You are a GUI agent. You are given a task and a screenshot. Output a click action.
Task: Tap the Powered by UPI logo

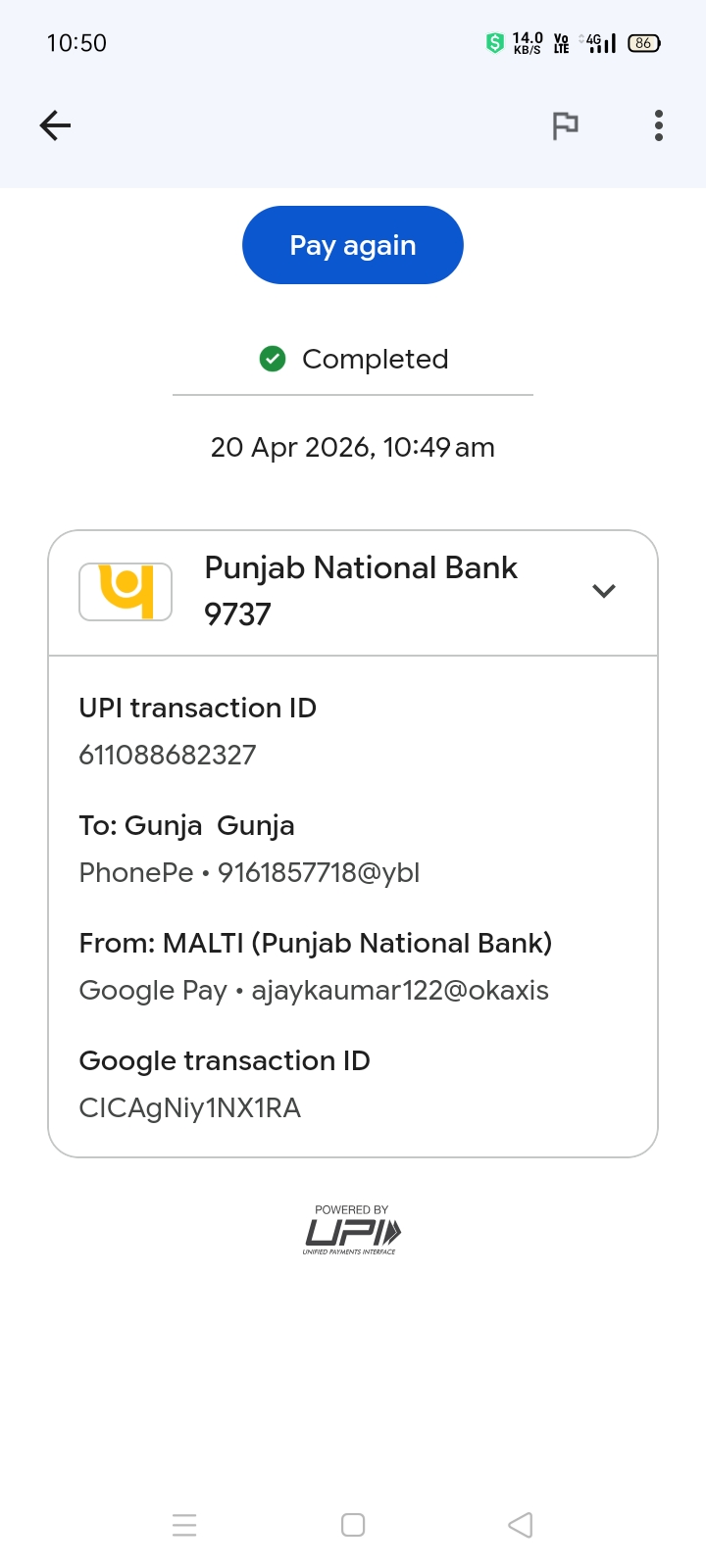tap(352, 1231)
